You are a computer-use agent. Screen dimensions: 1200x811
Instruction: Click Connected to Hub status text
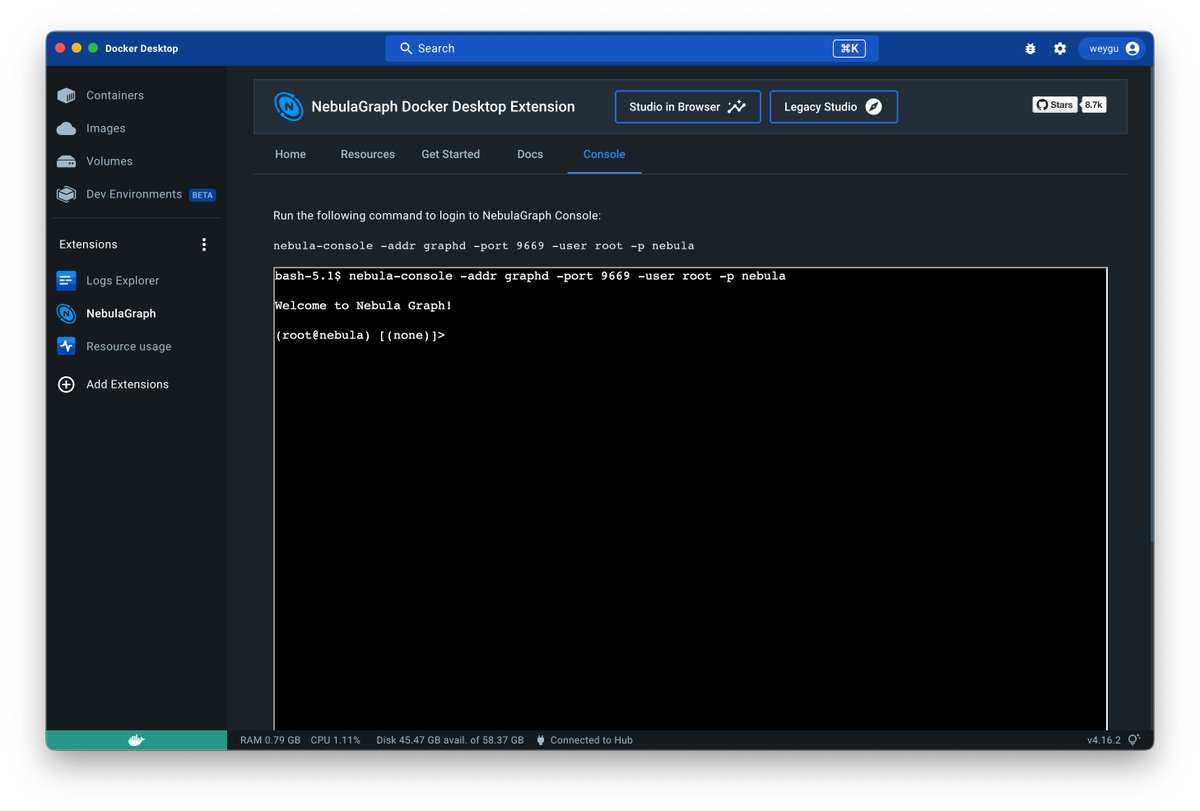coord(591,741)
